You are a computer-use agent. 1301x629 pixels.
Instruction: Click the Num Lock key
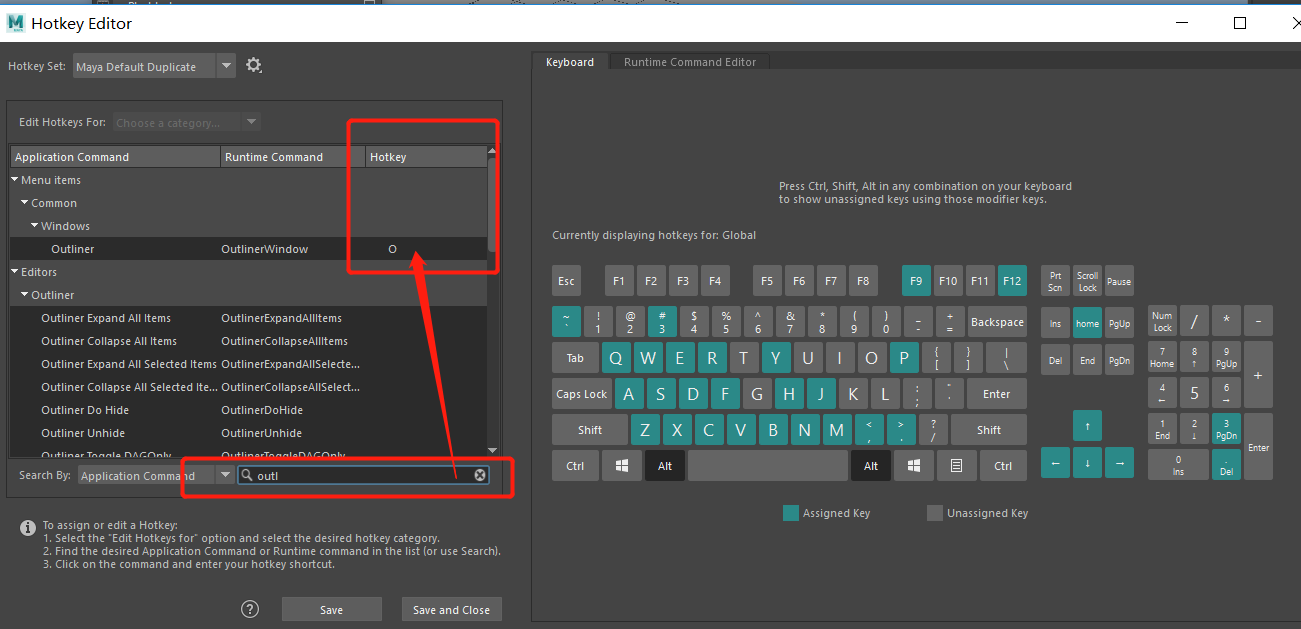pyautogui.click(x=1162, y=322)
